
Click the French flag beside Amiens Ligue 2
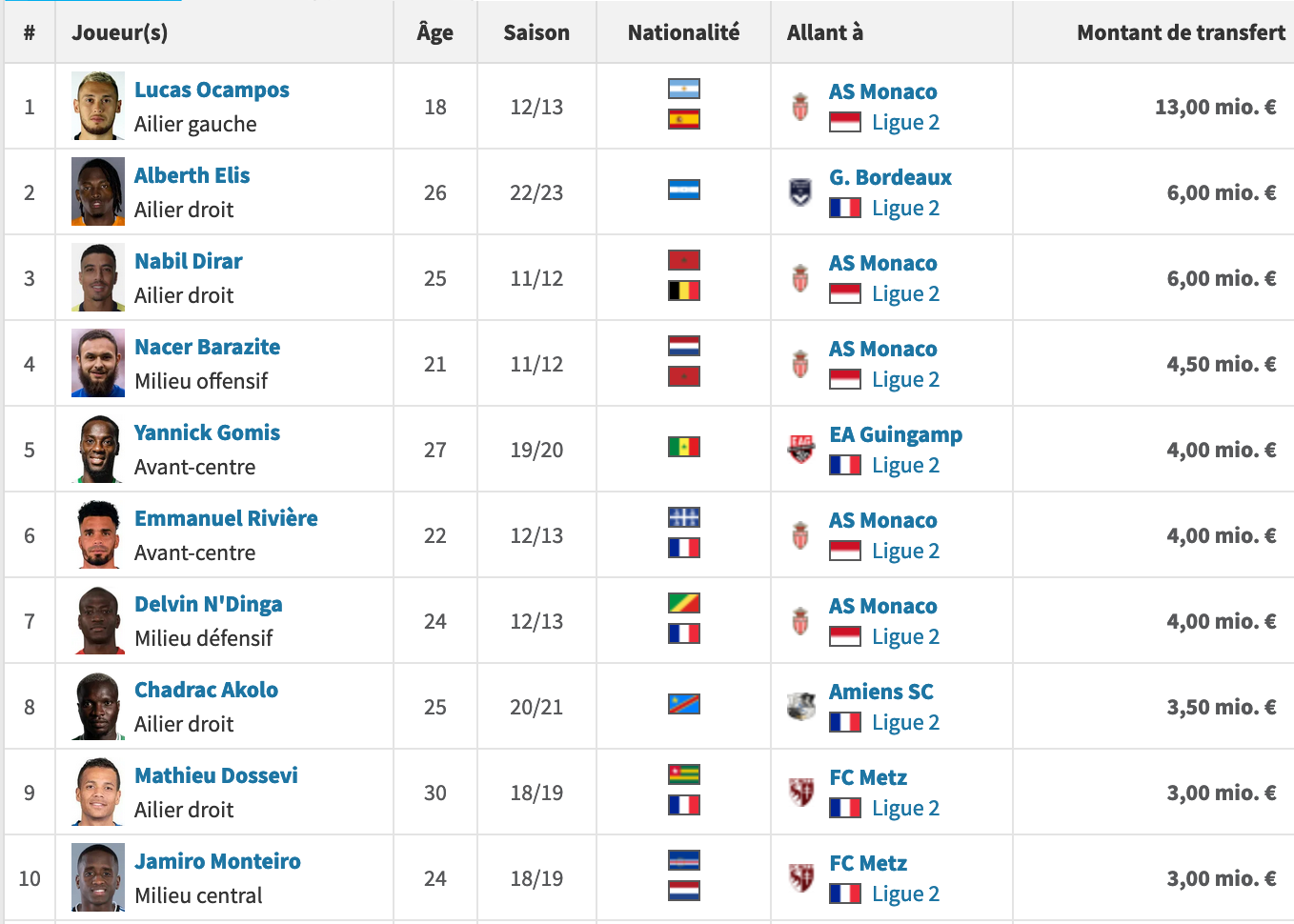[x=845, y=722]
